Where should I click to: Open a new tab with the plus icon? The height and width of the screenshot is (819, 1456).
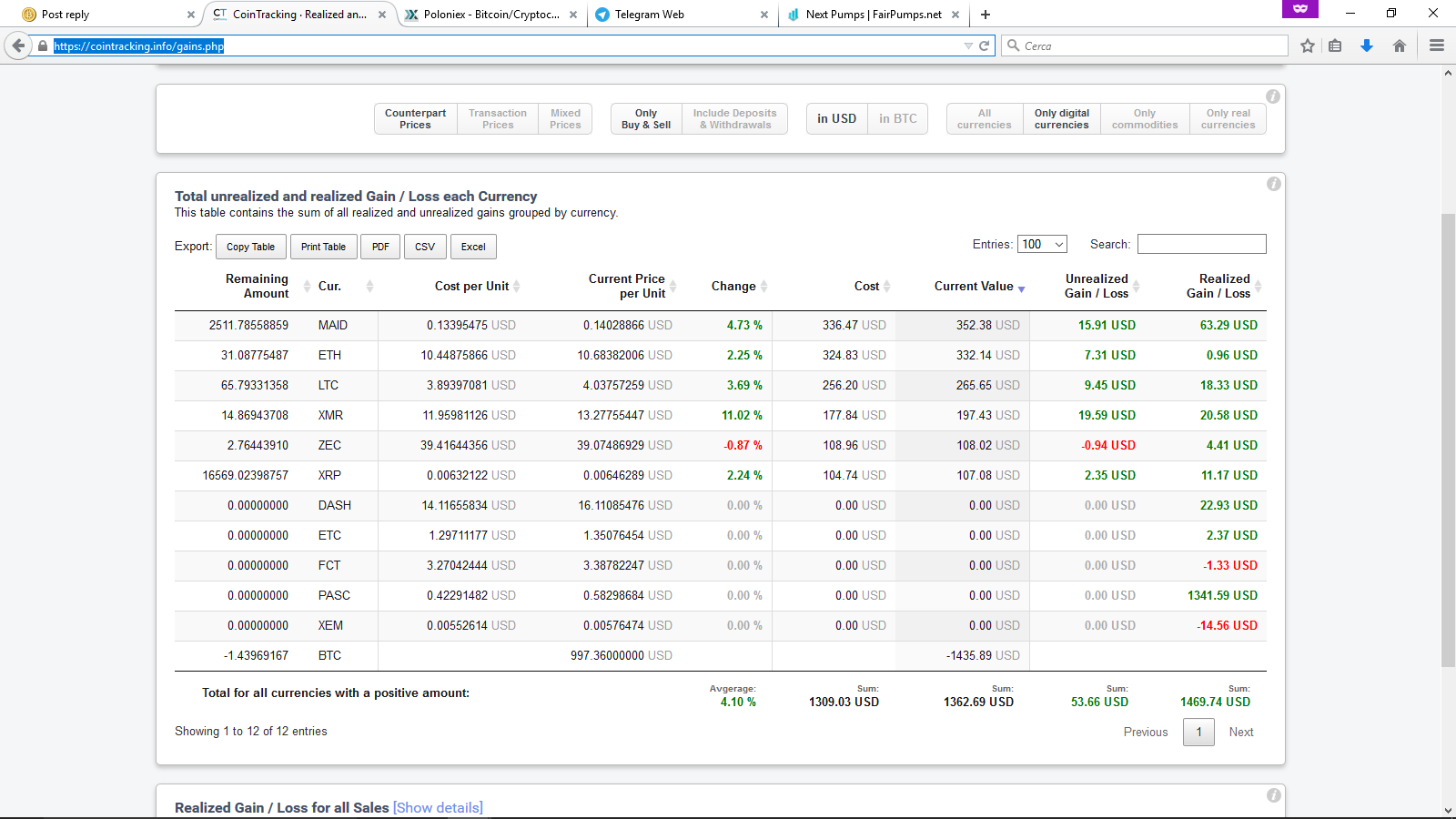tap(986, 15)
